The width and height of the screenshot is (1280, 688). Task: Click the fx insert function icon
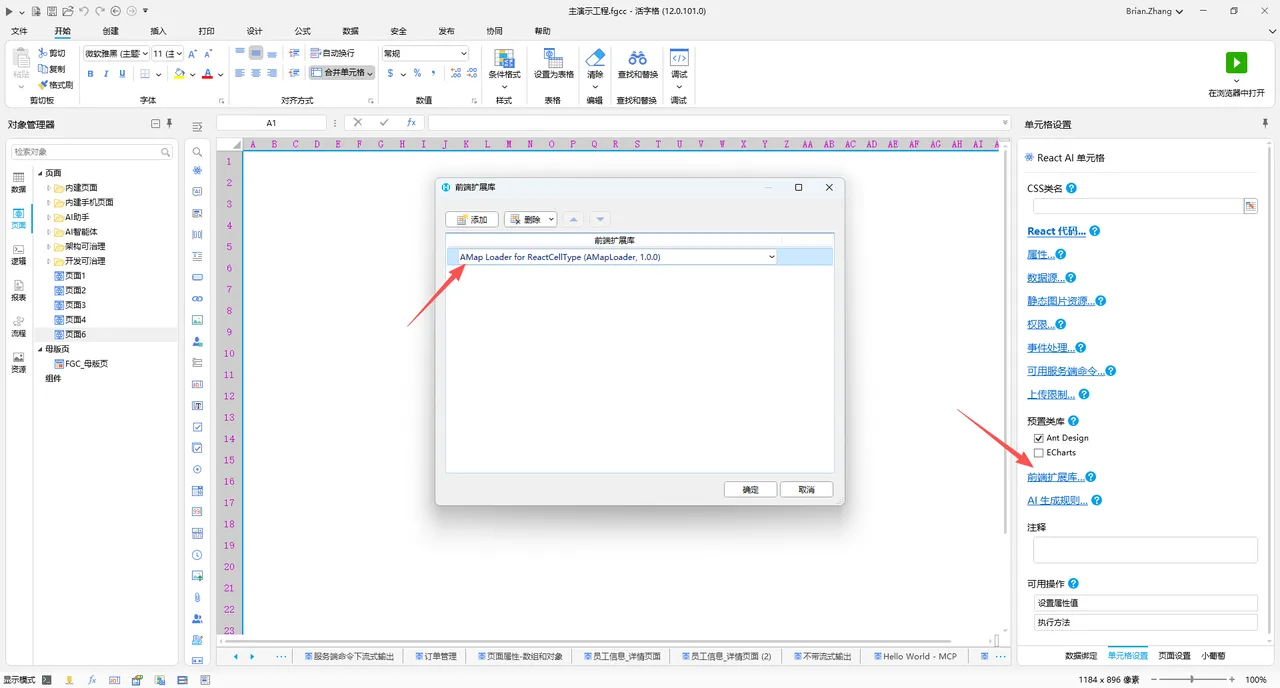(411, 123)
